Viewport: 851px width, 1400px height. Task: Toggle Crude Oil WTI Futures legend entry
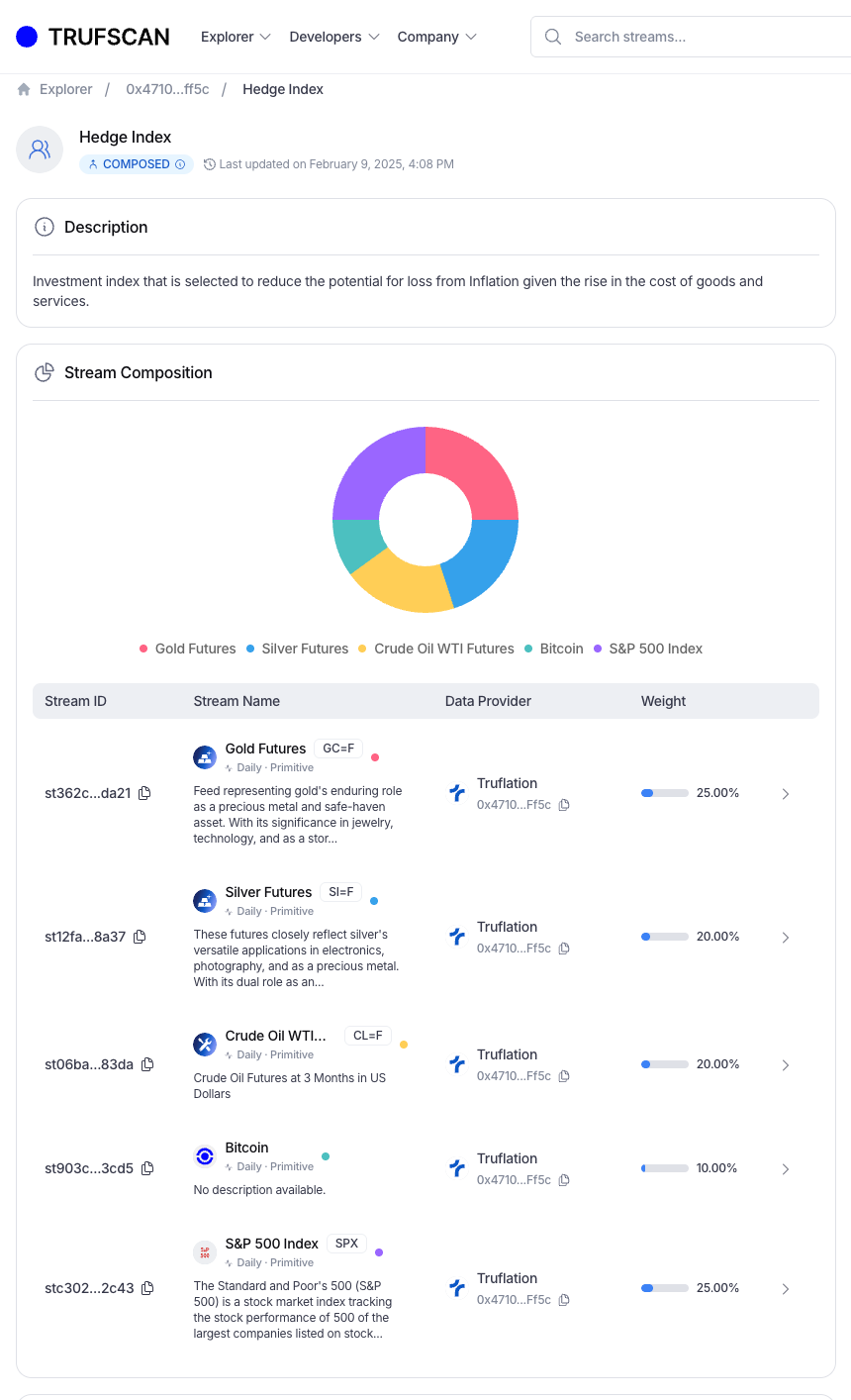tap(436, 649)
